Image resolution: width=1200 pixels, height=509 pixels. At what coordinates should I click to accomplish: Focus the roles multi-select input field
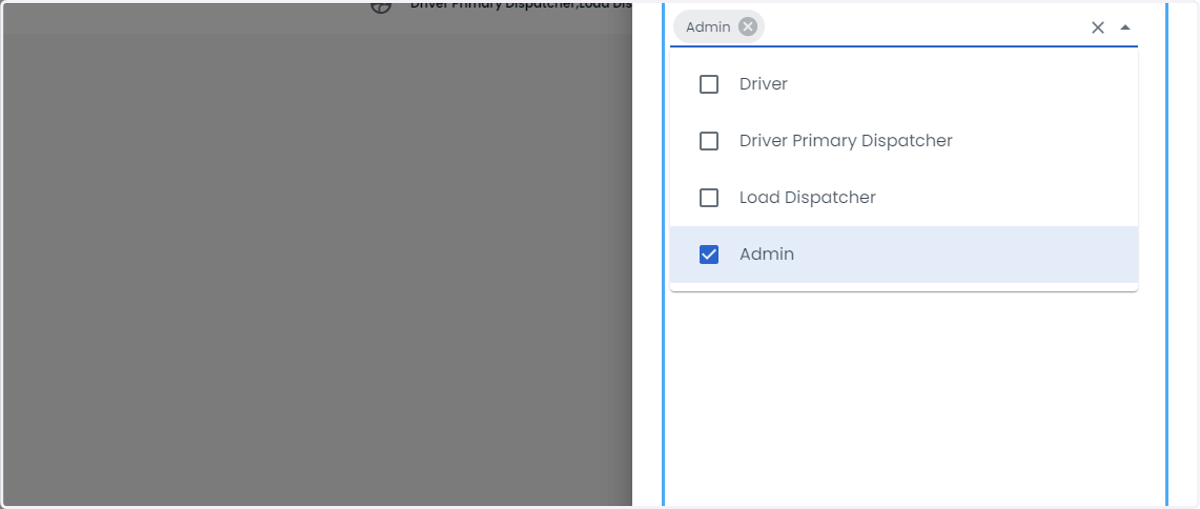point(904,27)
